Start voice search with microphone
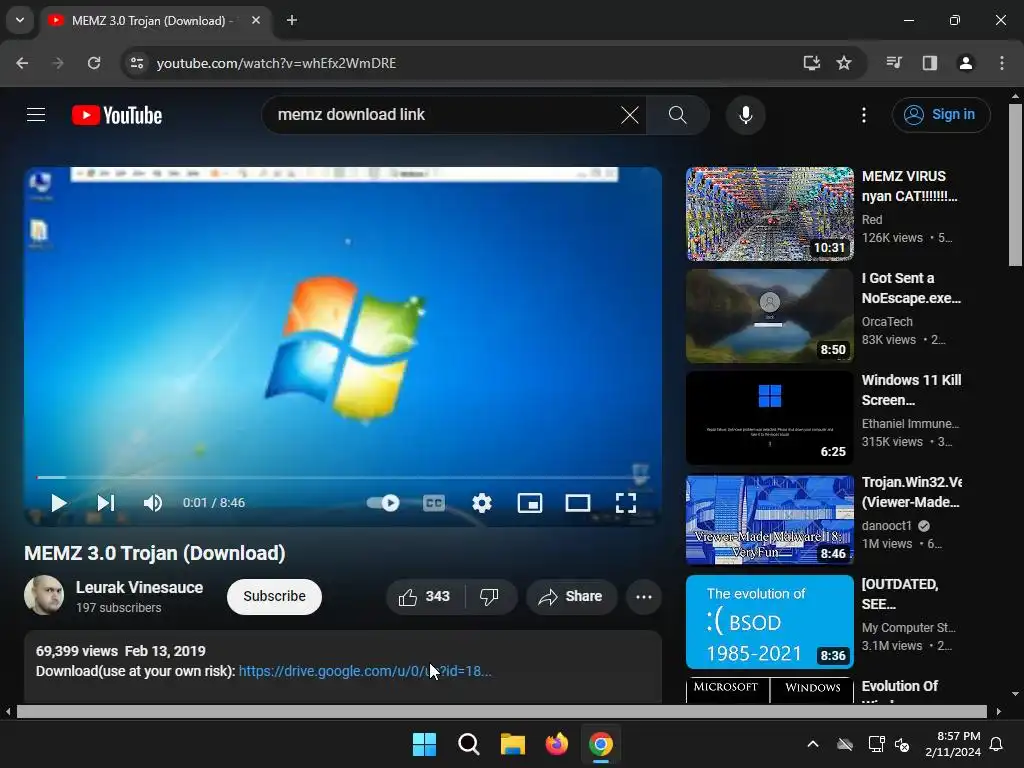The height and width of the screenshot is (768, 1024). [745, 115]
